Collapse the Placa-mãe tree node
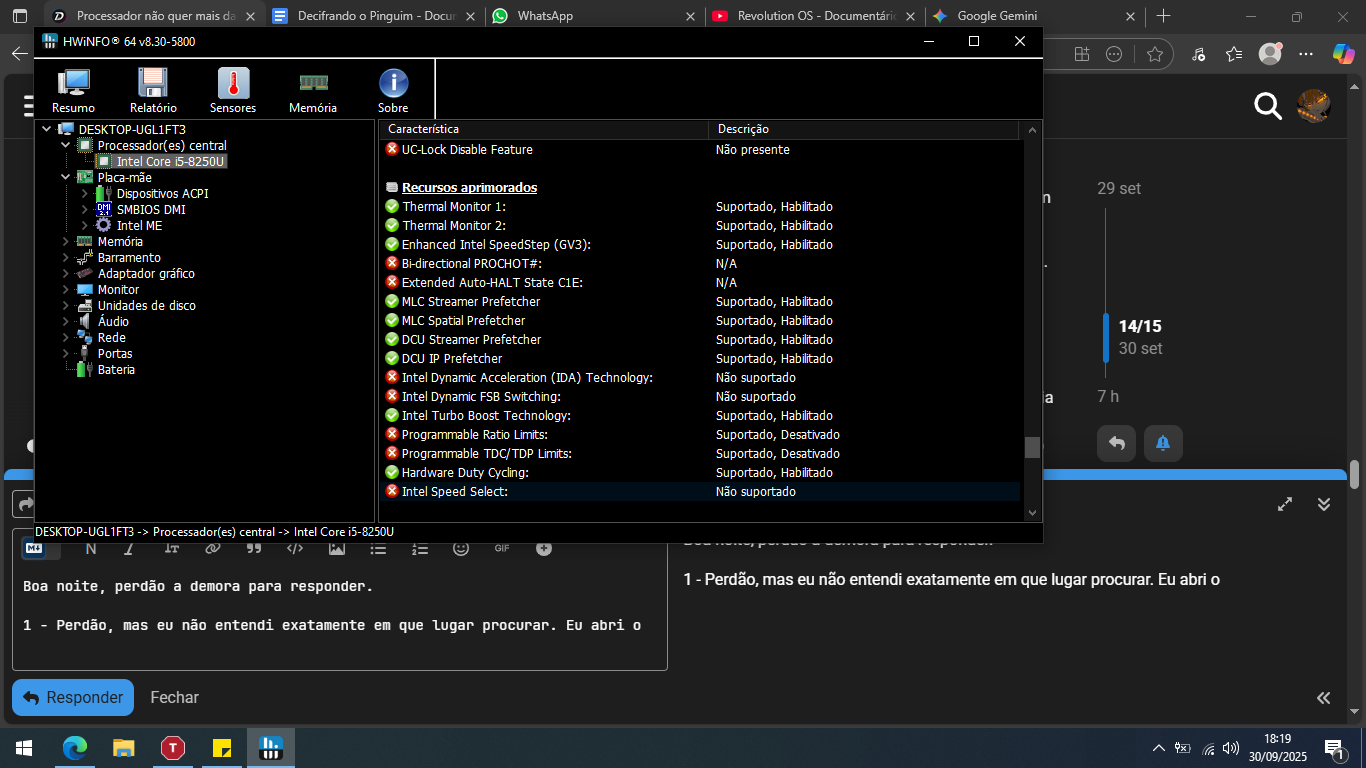The width and height of the screenshot is (1366, 768). click(x=66, y=178)
